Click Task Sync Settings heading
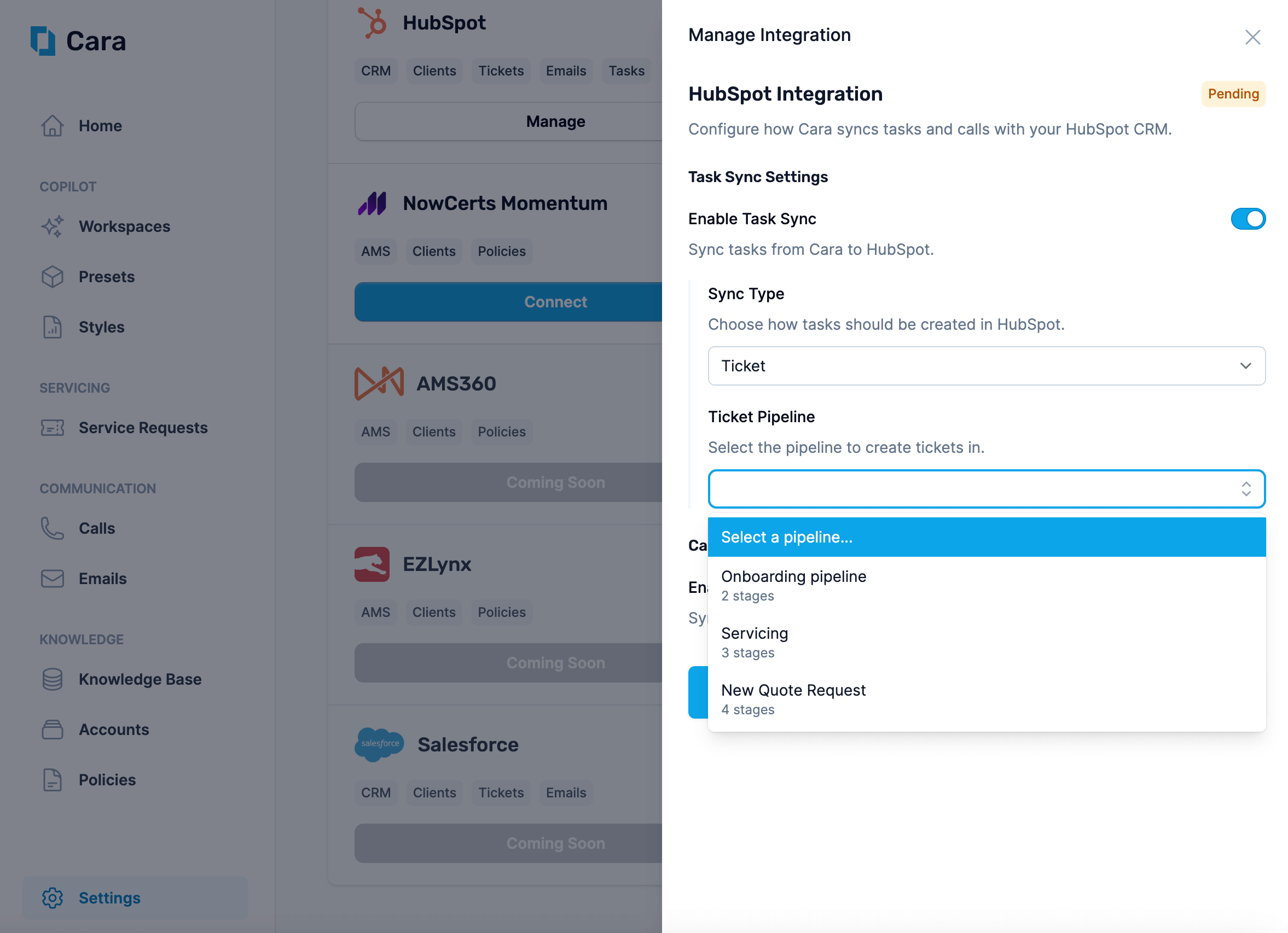Screen dimensions: 1288x933 tap(758, 177)
